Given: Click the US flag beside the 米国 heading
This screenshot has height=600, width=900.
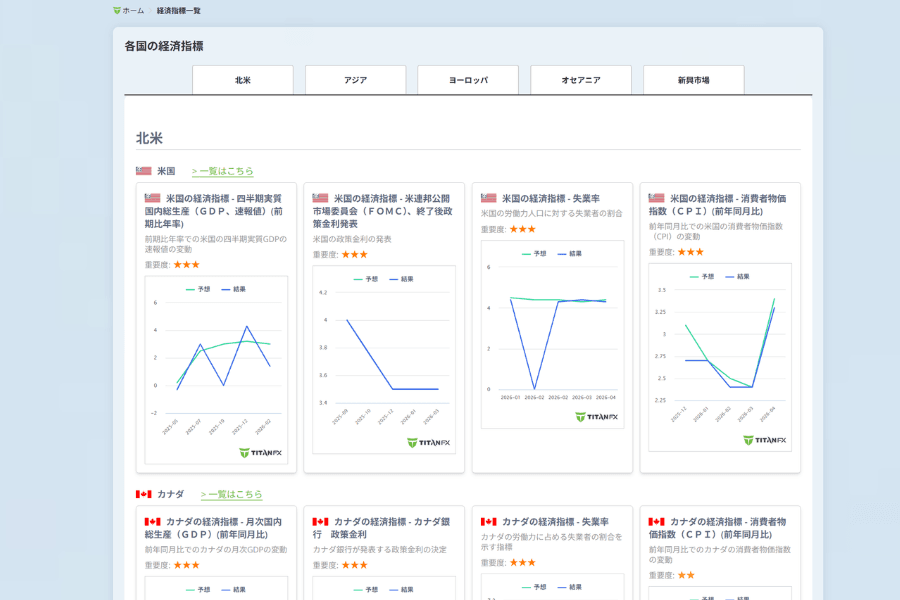Looking at the screenshot, I should (x=144, y=171).
